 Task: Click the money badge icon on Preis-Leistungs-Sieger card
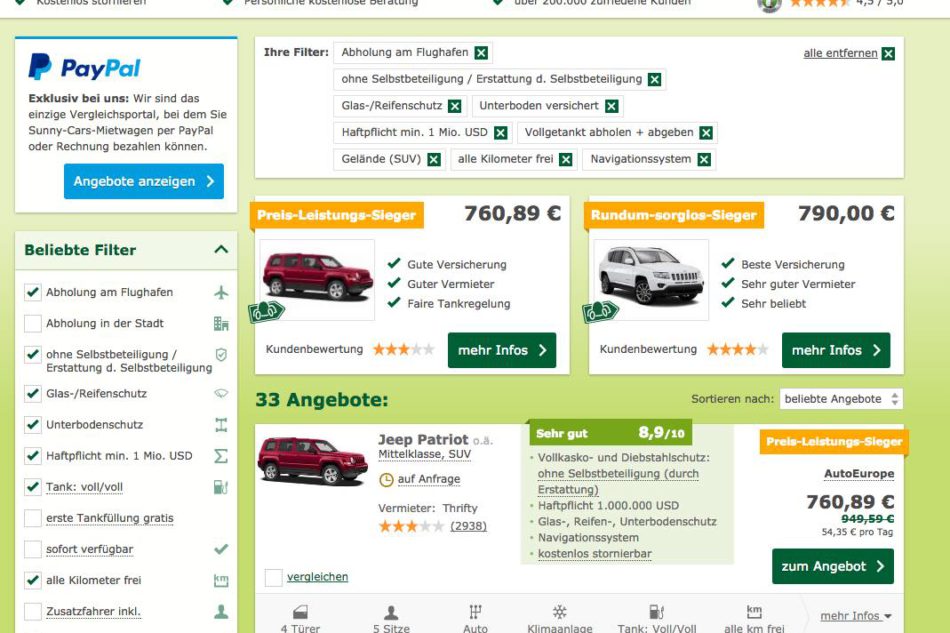coord(266,311)
